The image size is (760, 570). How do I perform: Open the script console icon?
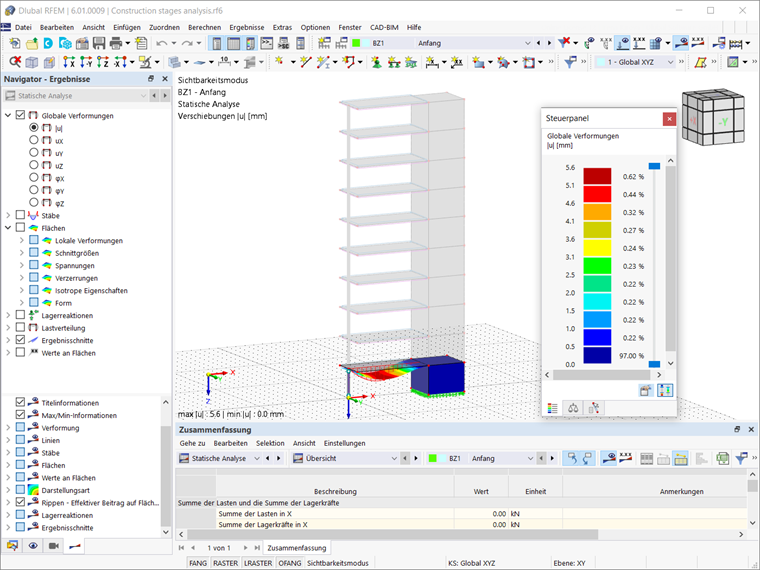tap(267, 43)
